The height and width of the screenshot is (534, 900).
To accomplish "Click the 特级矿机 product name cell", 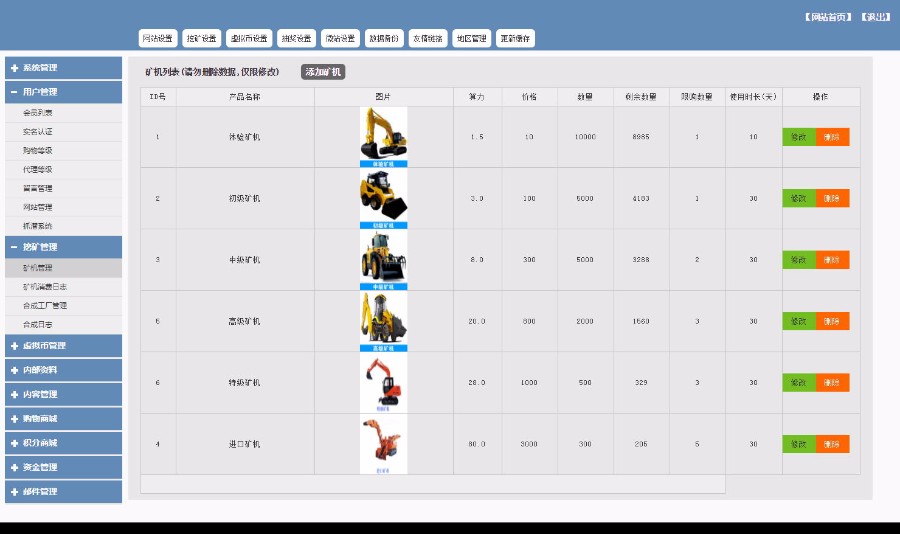I will pyautogui.click(x=245, y=382).
